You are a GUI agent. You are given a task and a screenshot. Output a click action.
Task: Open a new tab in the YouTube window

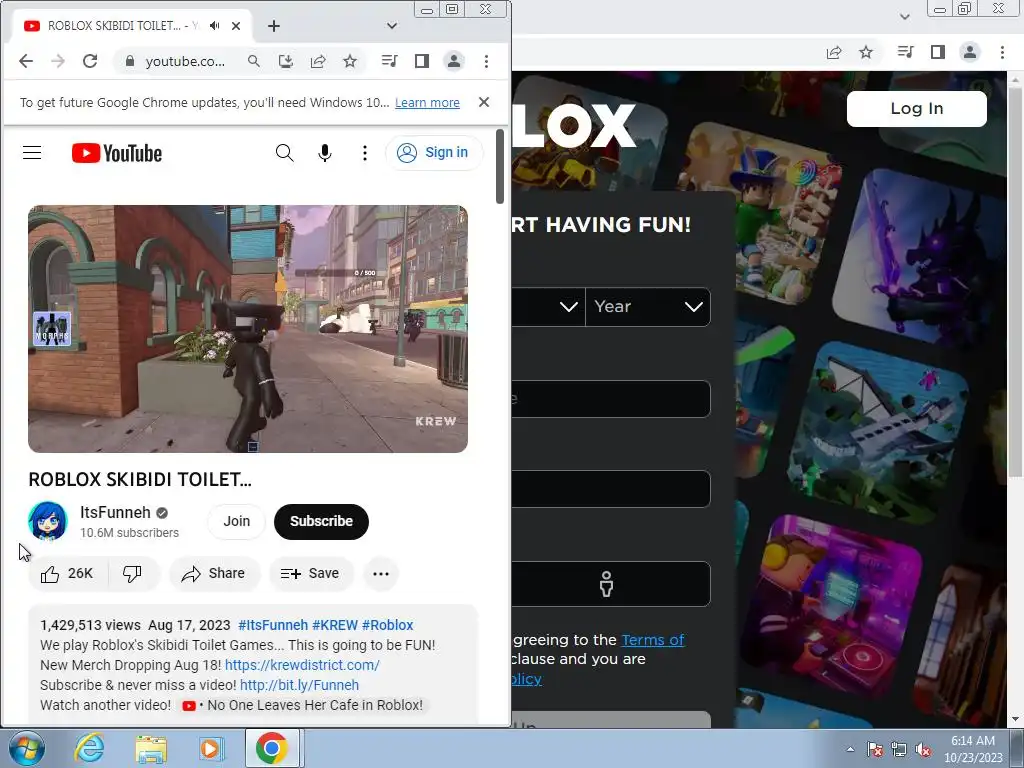click(274, 25)
